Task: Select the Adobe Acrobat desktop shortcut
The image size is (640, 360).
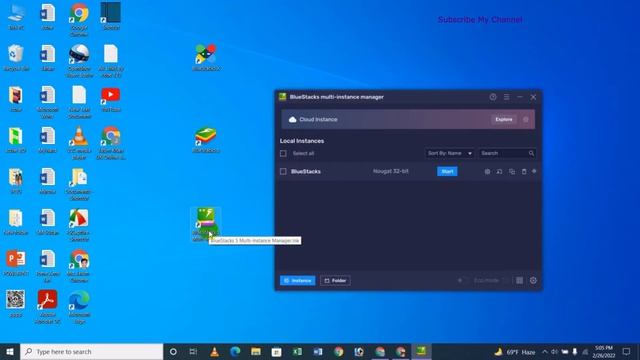Action: pos(48,307)
